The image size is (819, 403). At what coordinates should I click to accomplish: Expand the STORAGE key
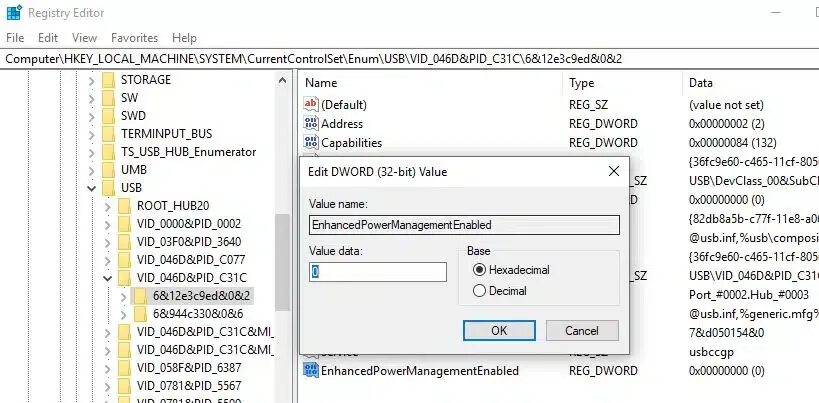pos(91,80)
